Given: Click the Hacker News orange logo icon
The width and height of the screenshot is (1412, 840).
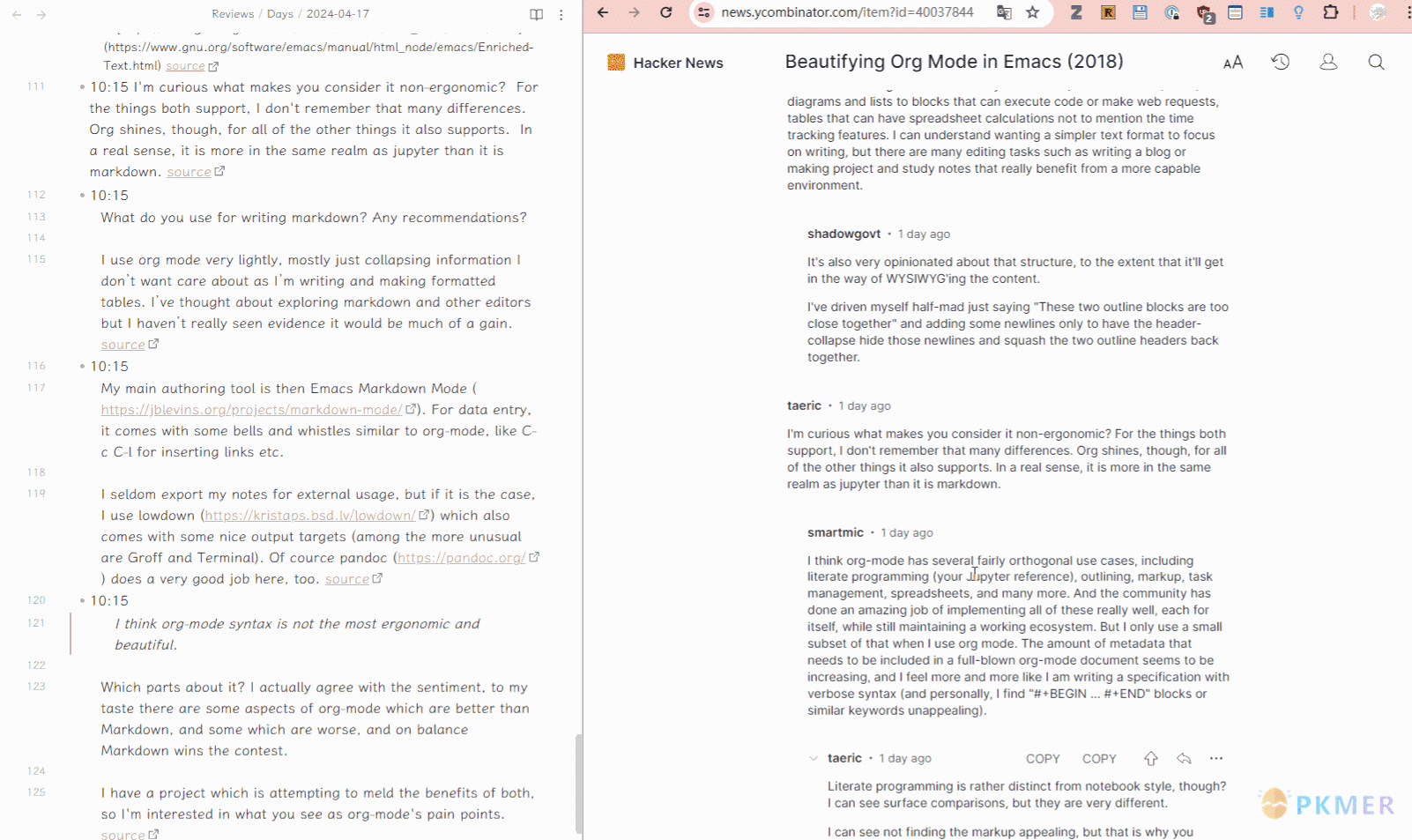Looking at the screenshot, I should [616, 62].
